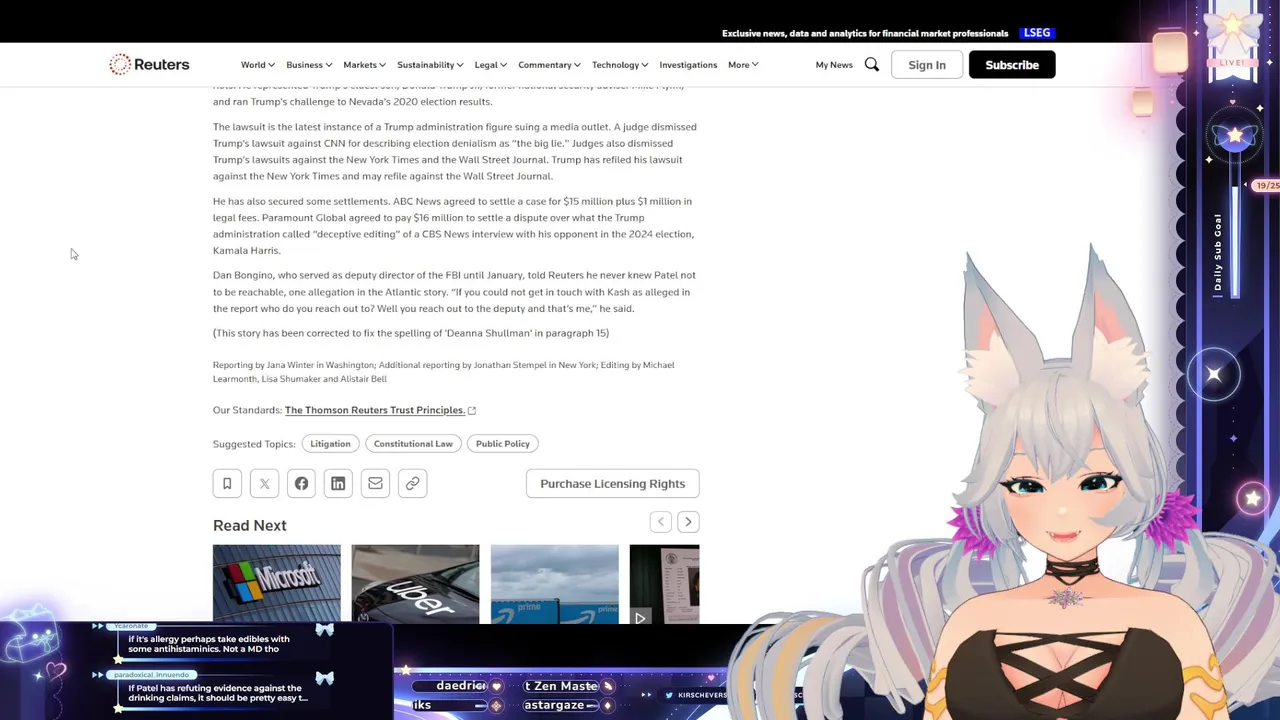Image resolution: width=1280 pixels, height=720 pixels.
Task: Expand the Legal menu
Action: pyautogui.click(x=490, y=65)
